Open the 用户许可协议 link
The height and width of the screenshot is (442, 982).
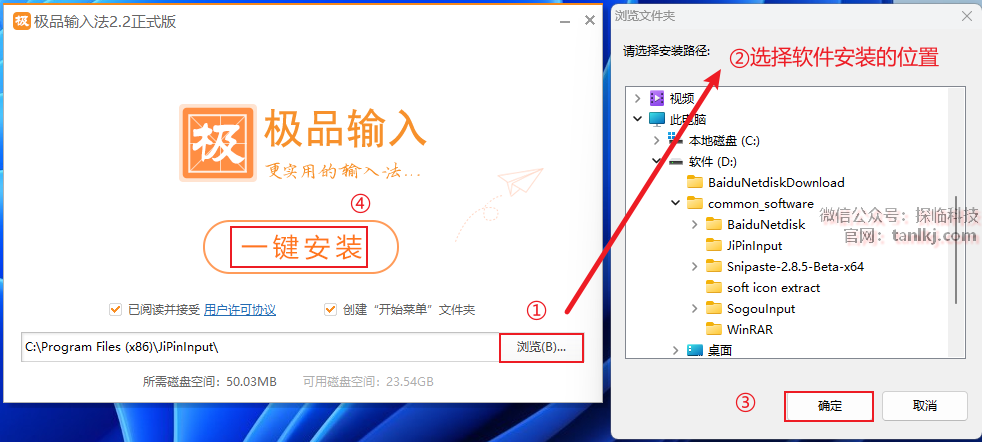point(240,309)
